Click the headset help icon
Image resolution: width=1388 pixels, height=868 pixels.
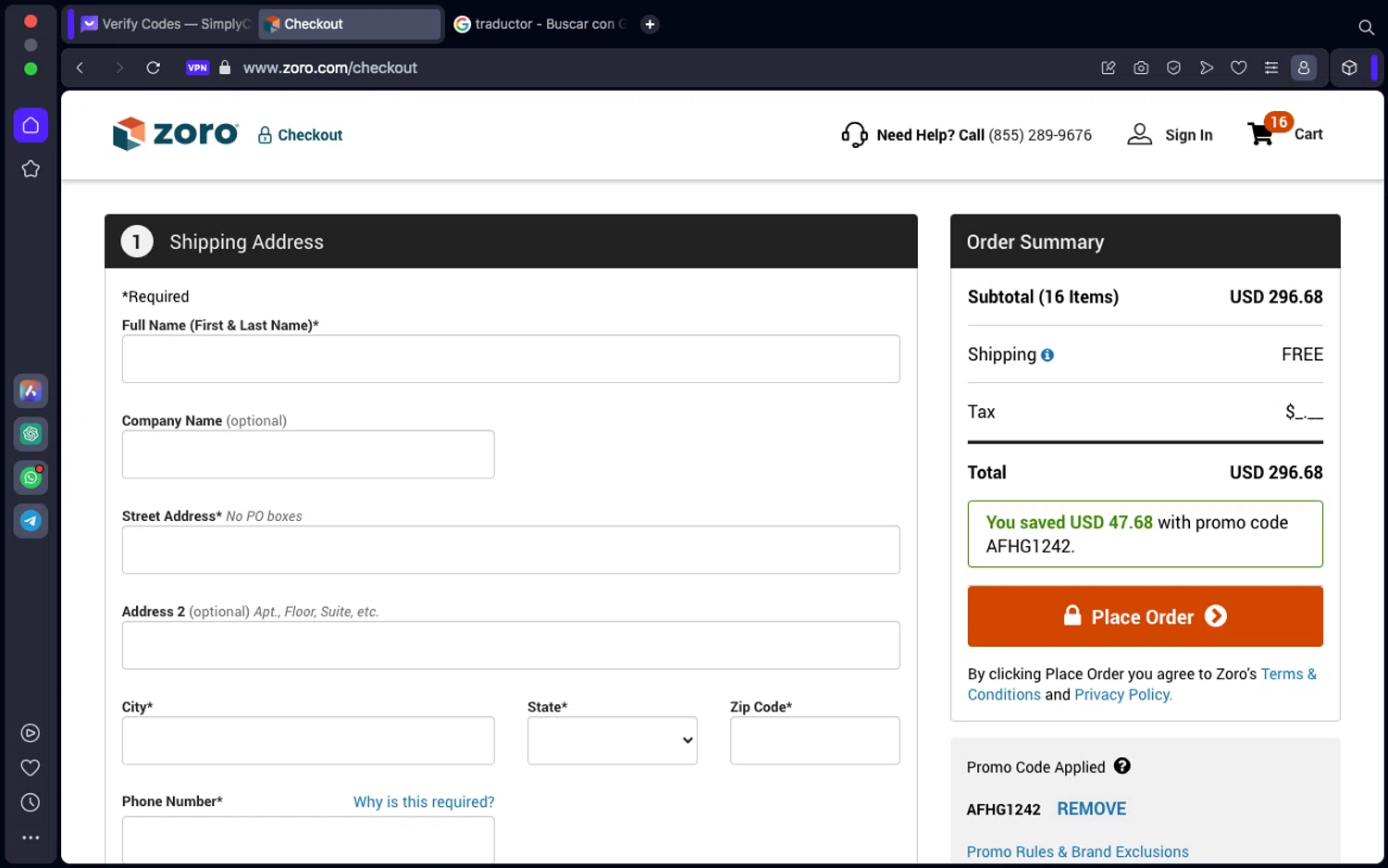(x=854, y=135)
